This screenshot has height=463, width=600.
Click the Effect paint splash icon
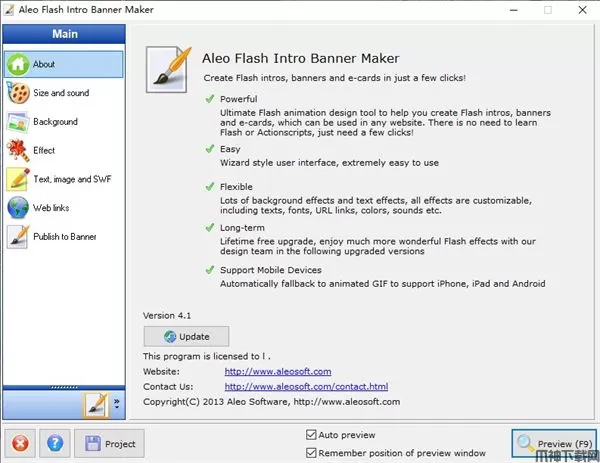click(x=18, y=150)
